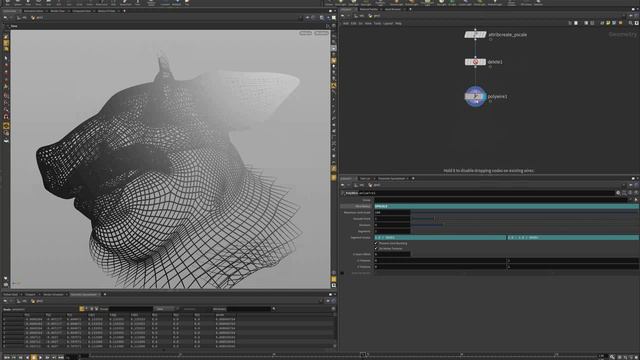Image resolution: width=640 pixels, height=360 pixels.
Task: Click obj in network editor path bar
Action: click(x=361, y=16)
